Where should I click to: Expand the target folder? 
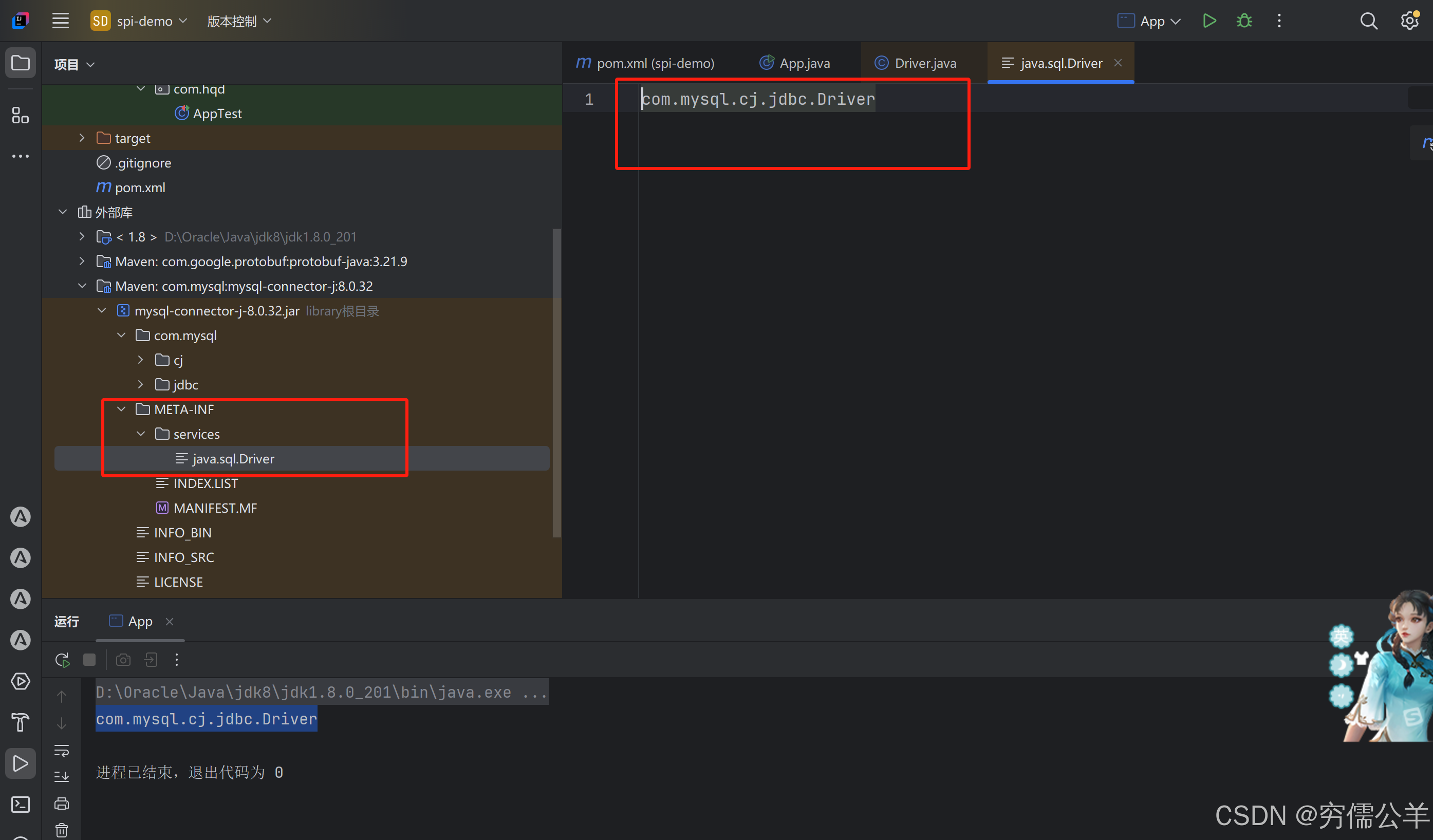pos(82,138)
